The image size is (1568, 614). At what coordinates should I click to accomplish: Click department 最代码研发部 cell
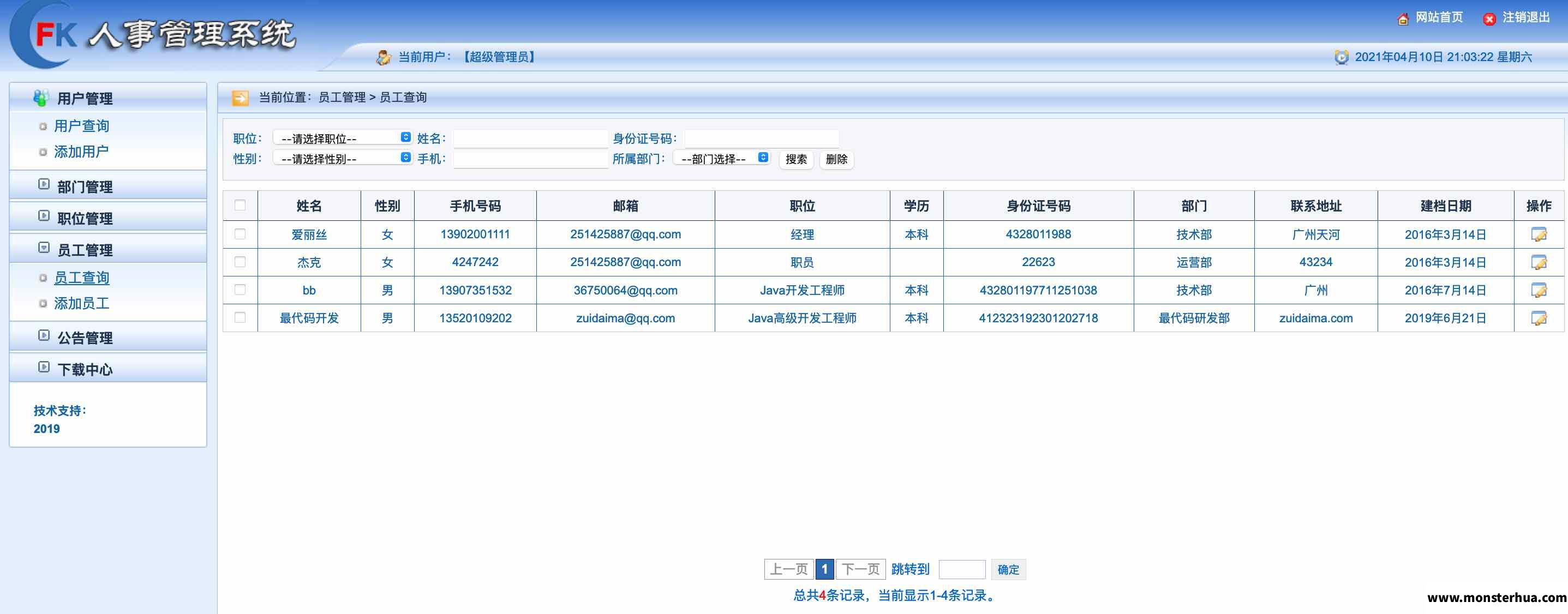click(1194, 318)
